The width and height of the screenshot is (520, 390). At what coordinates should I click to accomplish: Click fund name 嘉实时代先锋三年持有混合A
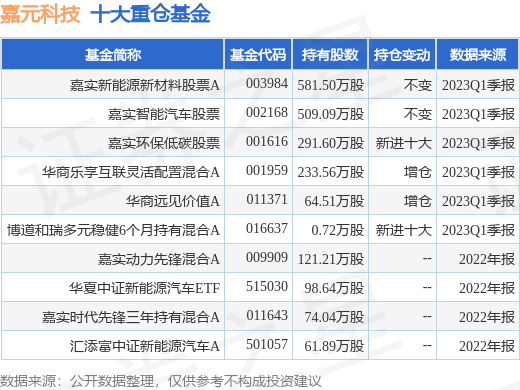(131, 317)
